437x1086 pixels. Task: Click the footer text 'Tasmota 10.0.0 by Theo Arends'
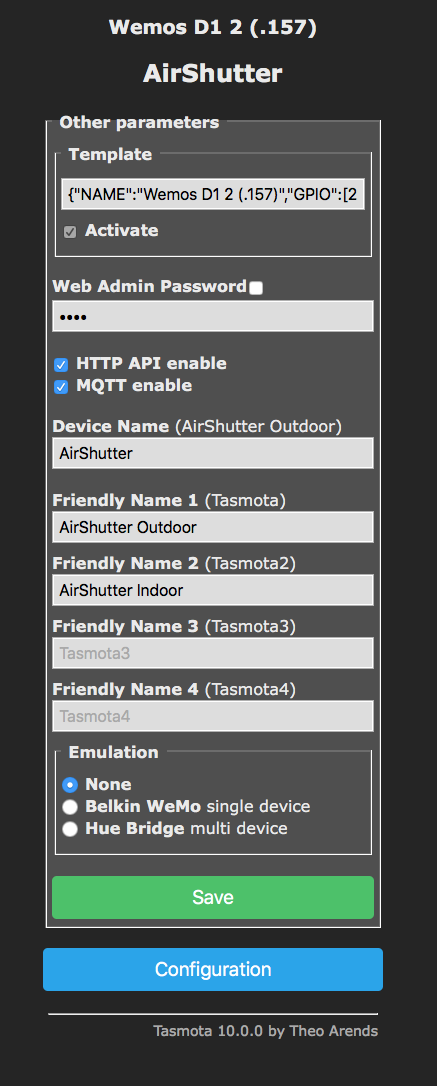point(265,1031)
